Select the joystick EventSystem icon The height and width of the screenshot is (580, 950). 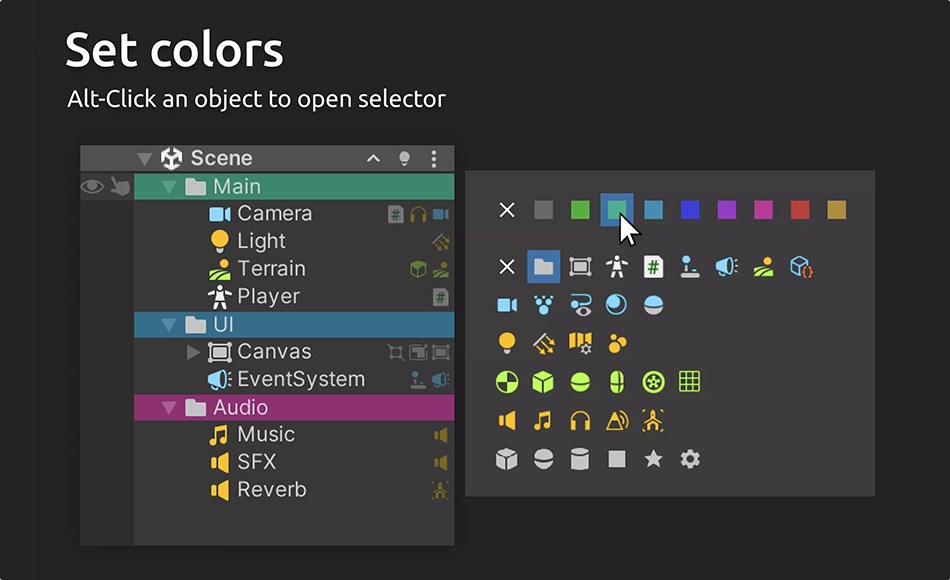[x=690, y=267]
